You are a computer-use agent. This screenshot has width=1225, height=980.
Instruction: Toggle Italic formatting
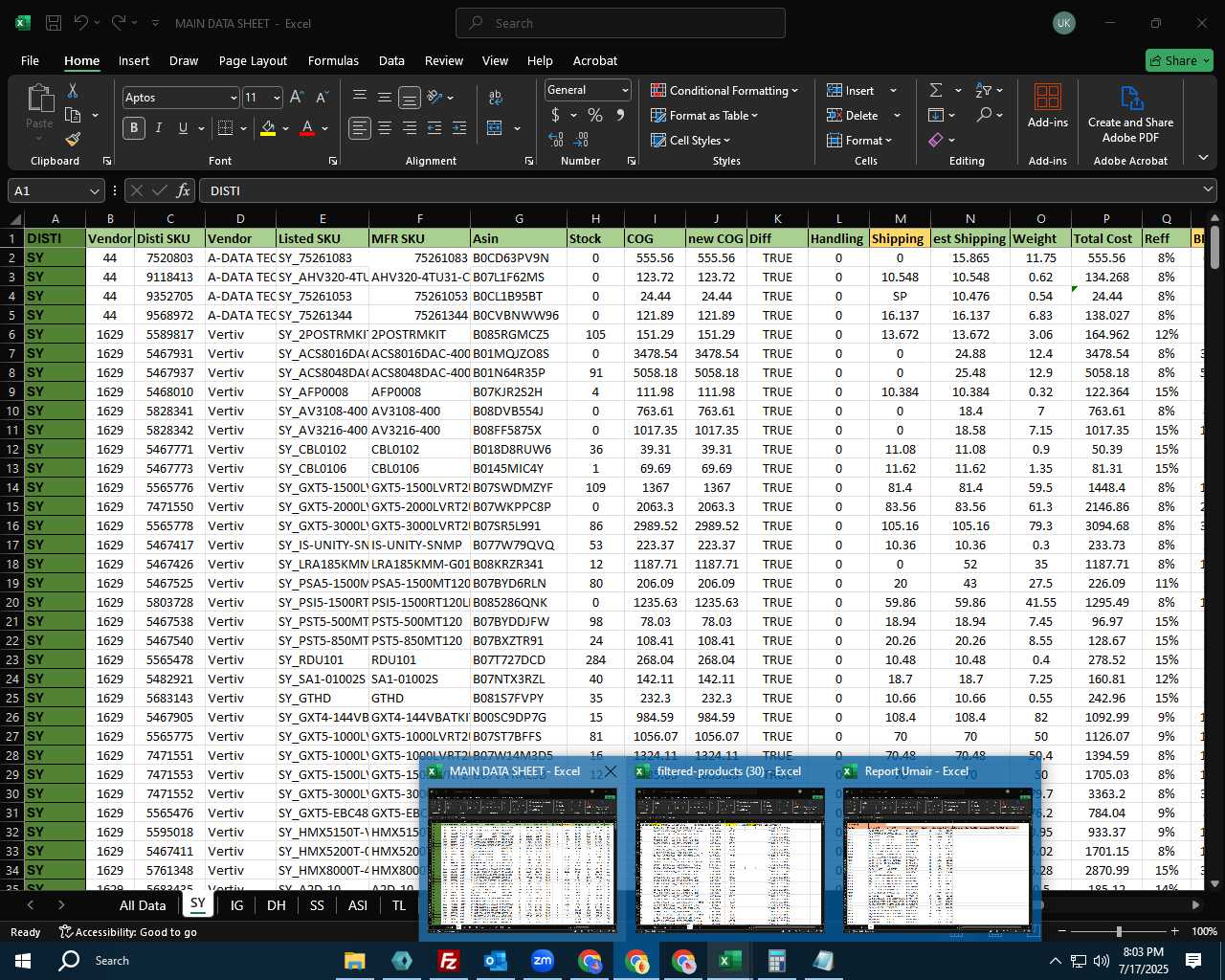pos(159,128)
